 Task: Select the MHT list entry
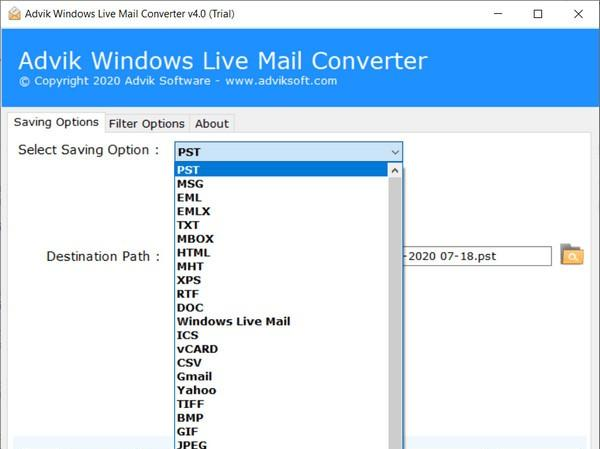[x=281, y=266]
